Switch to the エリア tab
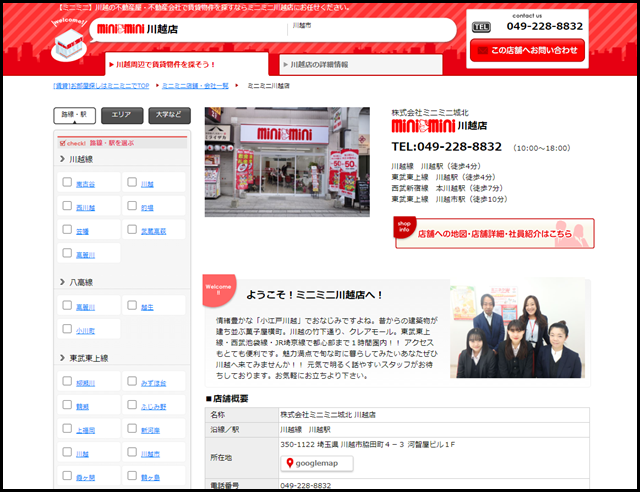 (x=122, y=115)
